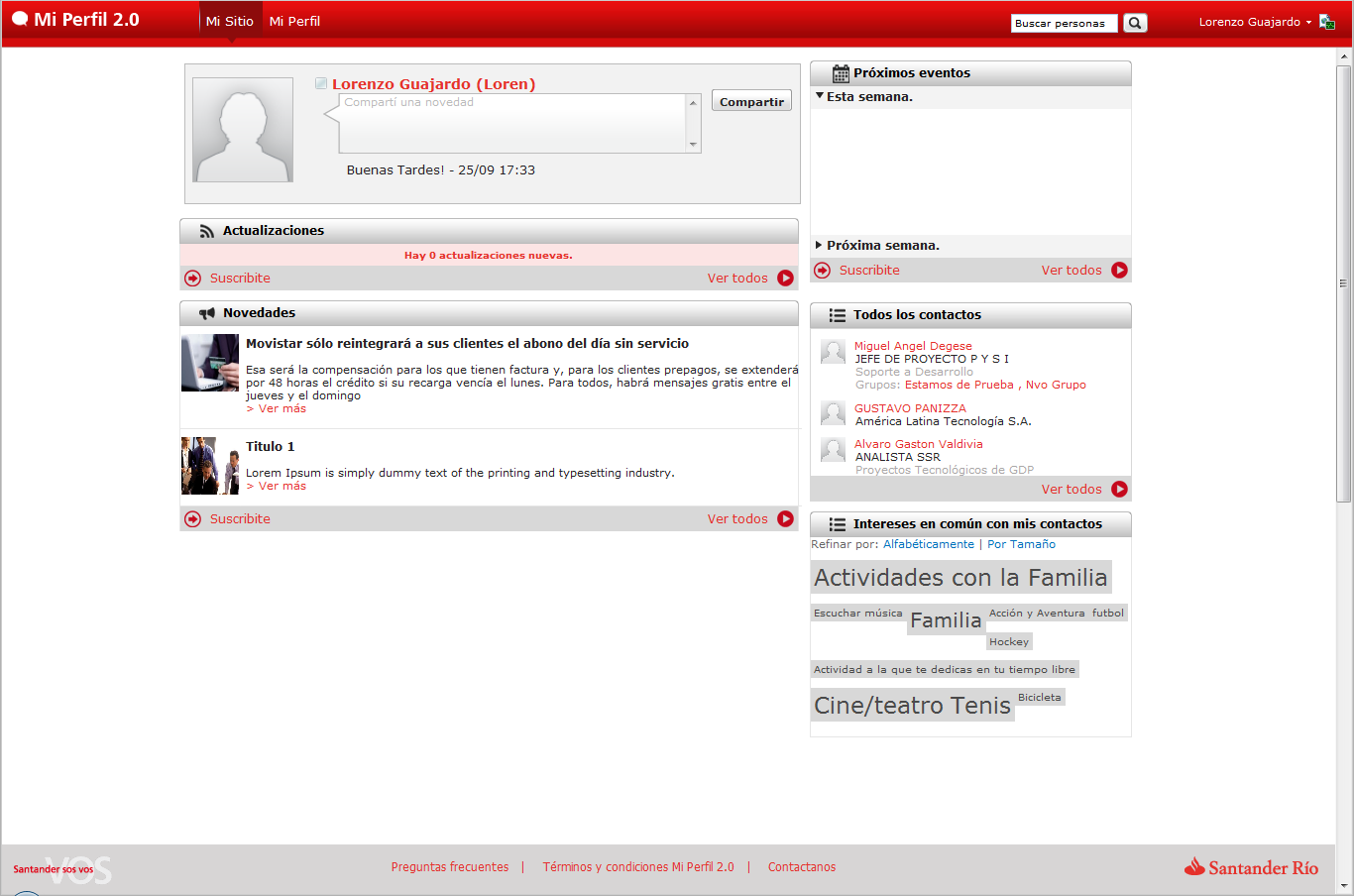Click the Buscar personas search field
The height and width of the screenshot is (896, 1354).
click(x=1064, y=23)
